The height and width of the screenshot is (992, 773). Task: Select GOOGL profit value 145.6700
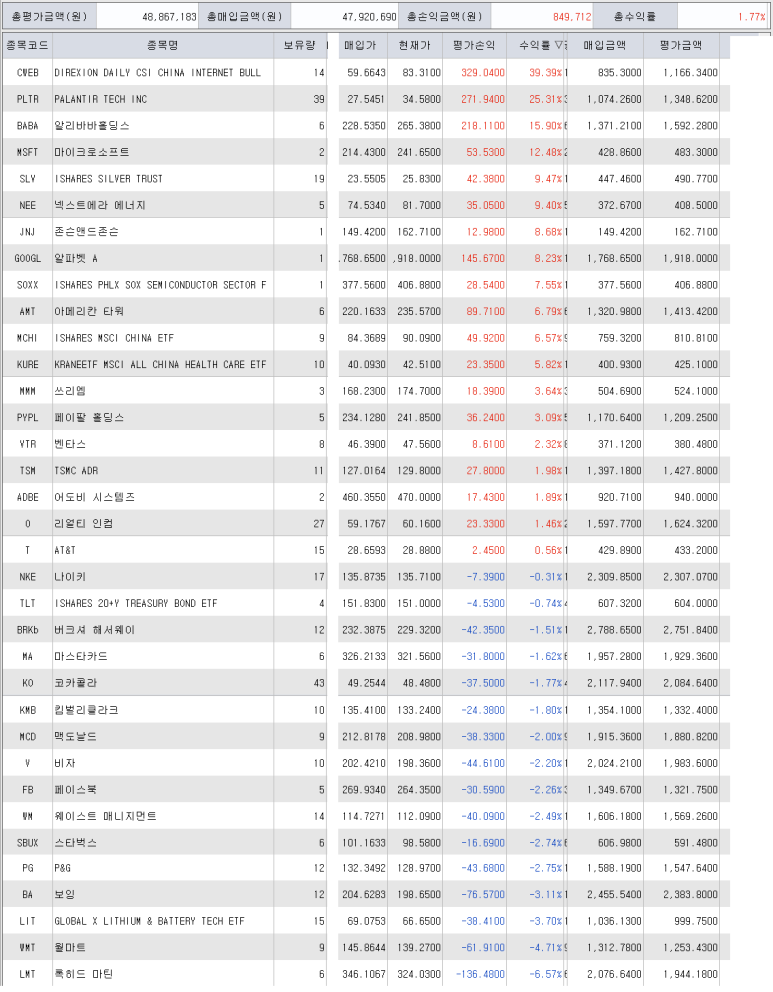coord(483,259)
